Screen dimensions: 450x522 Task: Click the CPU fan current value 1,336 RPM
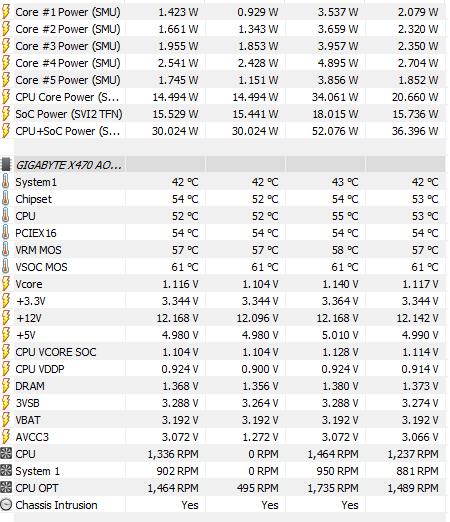tap(173, 454)
